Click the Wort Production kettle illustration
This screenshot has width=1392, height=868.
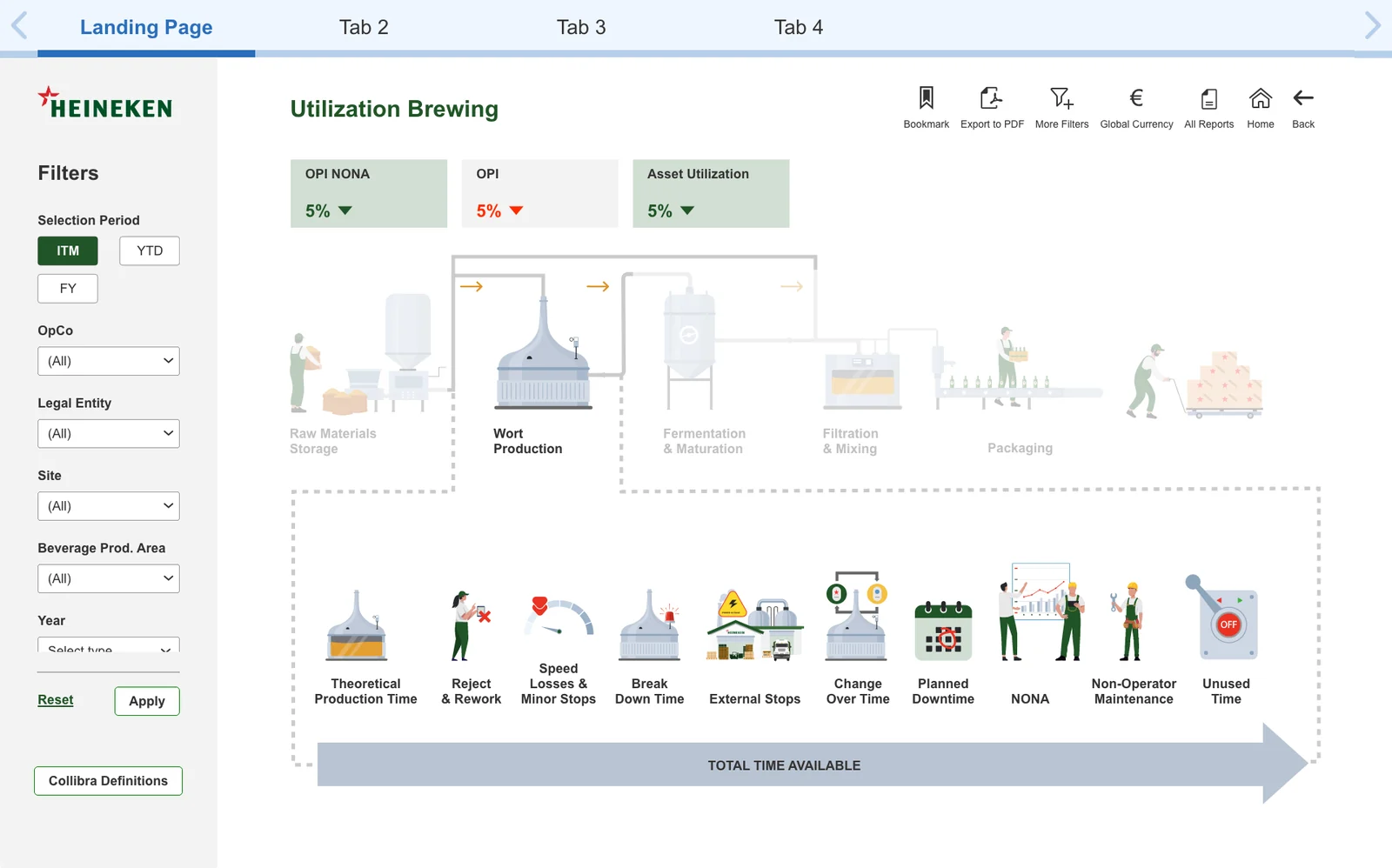(x=544, y=352)
